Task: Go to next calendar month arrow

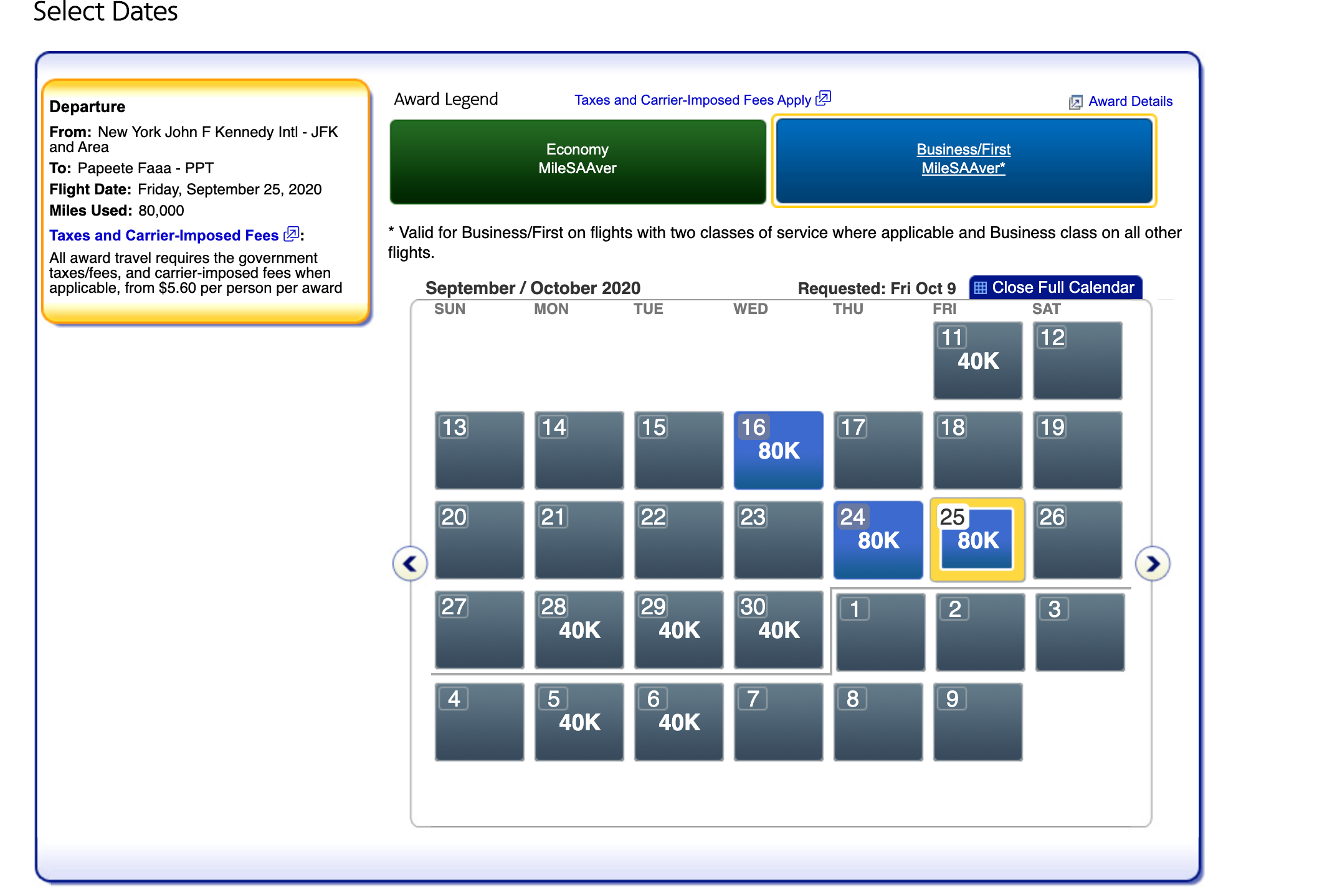Action: pyautogui.click(x=1152, y=564)
